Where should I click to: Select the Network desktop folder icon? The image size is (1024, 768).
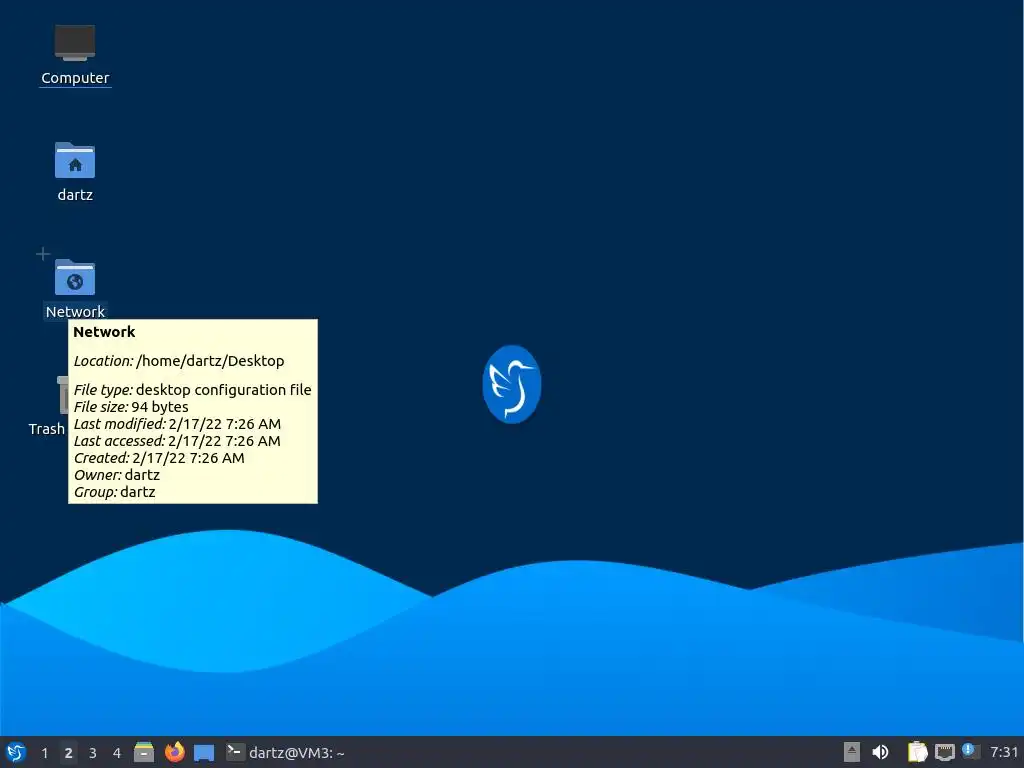[x=74, y=277]
